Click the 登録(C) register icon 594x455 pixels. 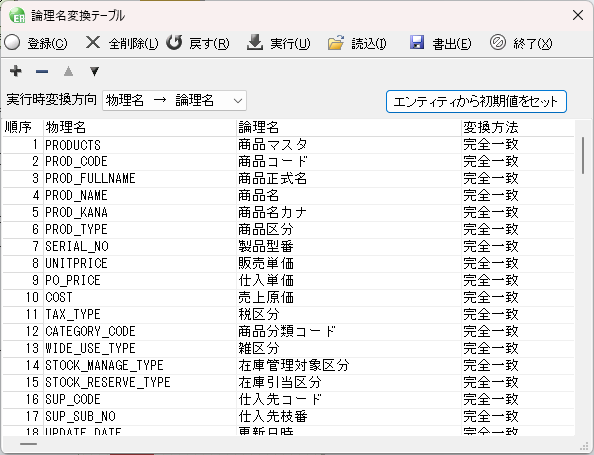[x=12, y=42]
